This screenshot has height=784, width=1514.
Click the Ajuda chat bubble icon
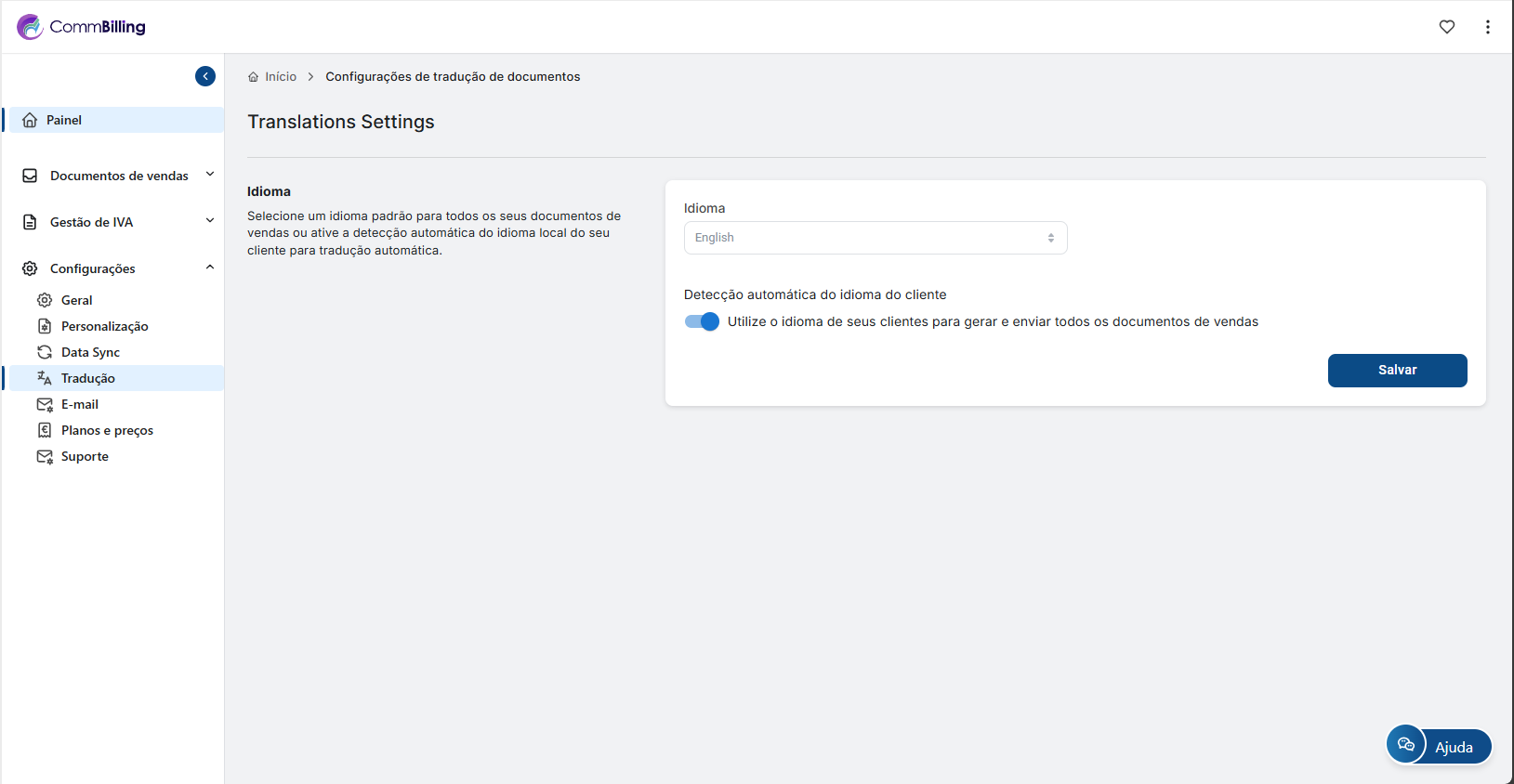[1406, 745]
